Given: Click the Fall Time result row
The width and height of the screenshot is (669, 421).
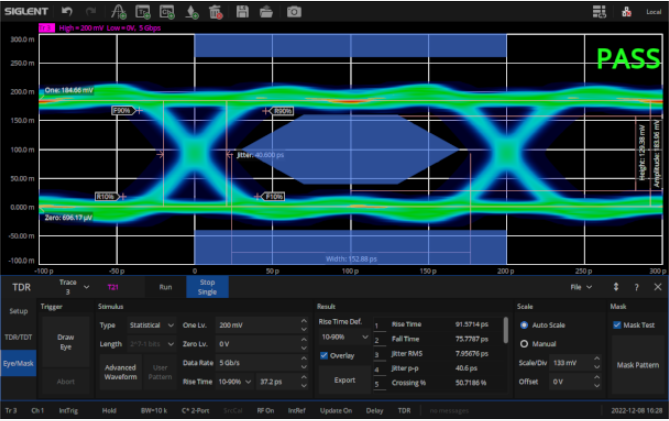Looking at the screenshot, I should 437,339.
